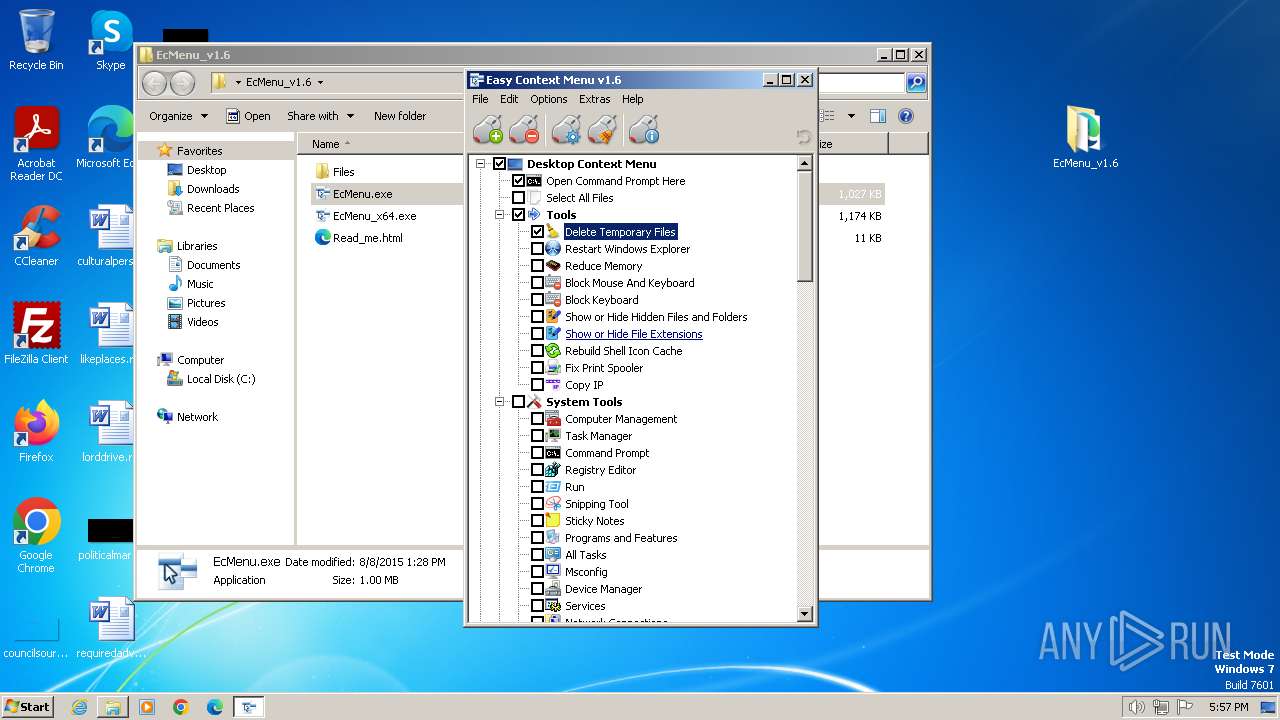1280x720 pixels.
Task: Open the File menu in Easy Context Menu
Action: (480, 99)
